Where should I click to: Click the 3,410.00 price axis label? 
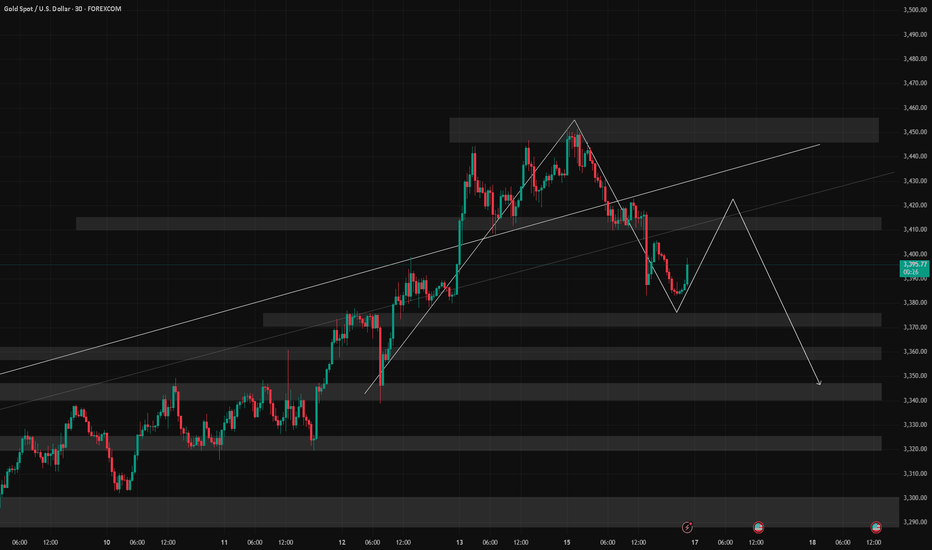(915, 230)
